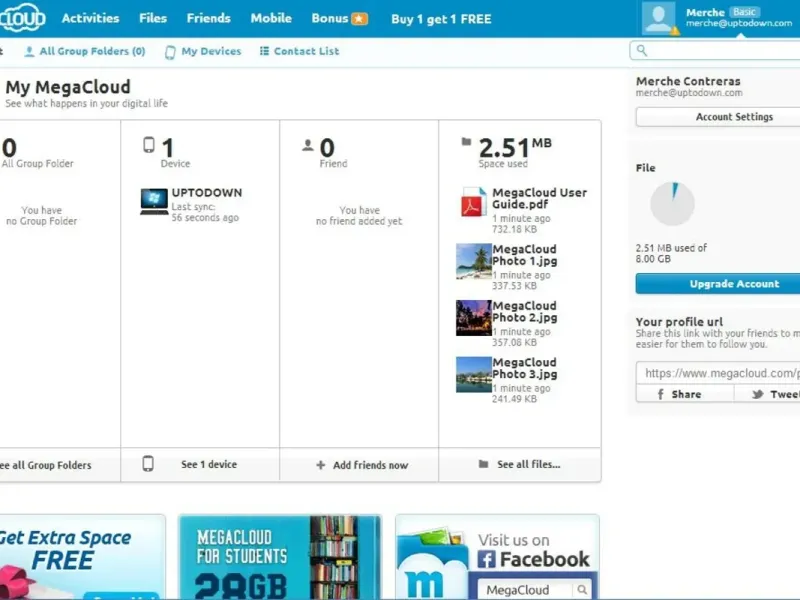Click the Bonus star badge icon
This screenshot has height=600, width=800.
360,19
